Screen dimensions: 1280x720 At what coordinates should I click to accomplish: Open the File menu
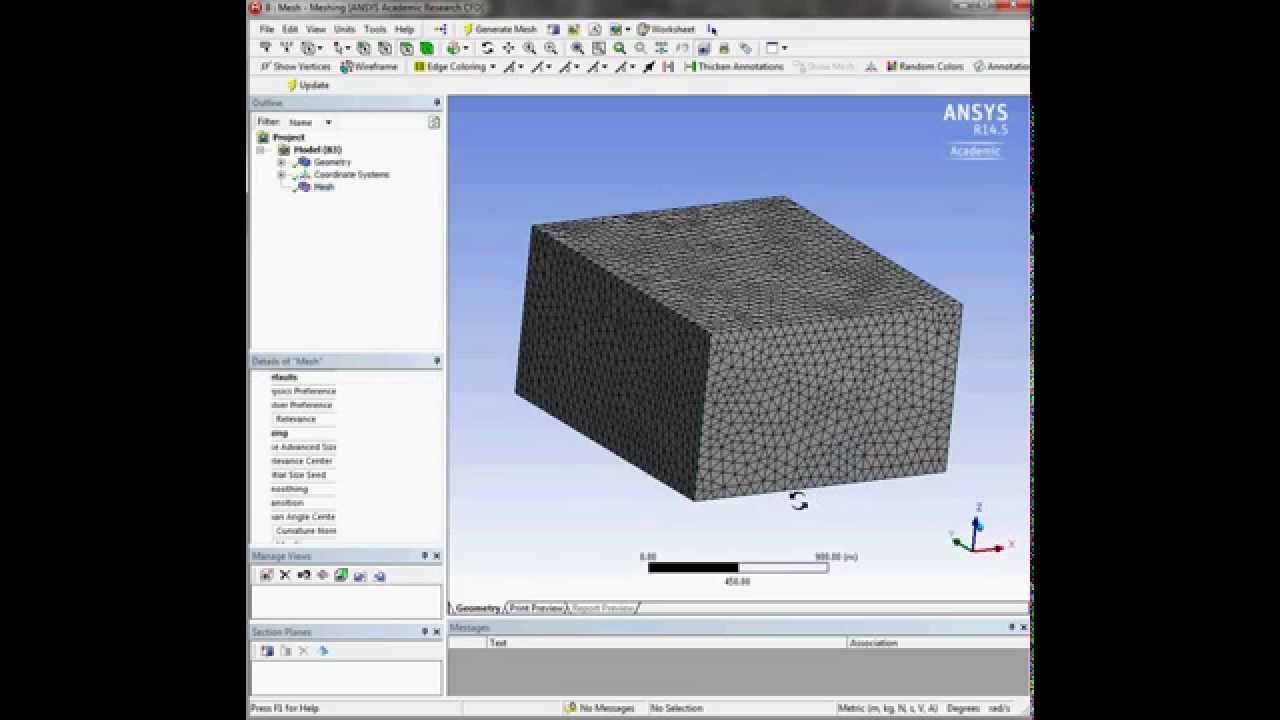pyautogui.click(x=267, y=29)
